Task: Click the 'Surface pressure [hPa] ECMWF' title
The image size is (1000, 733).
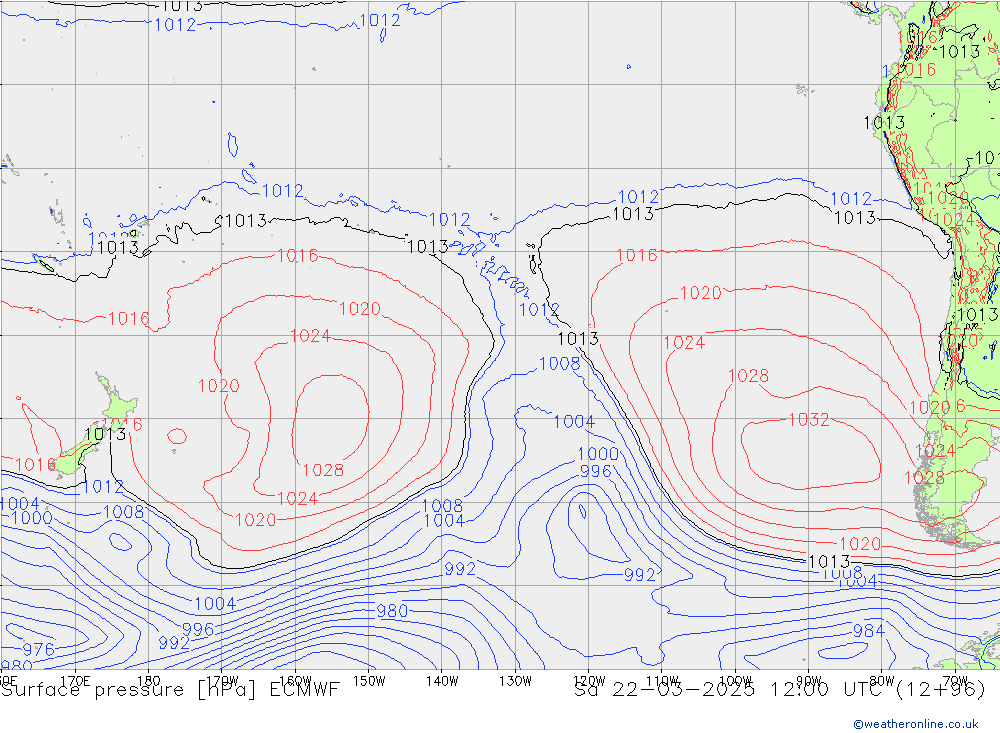Action: [x=170, y=690]
